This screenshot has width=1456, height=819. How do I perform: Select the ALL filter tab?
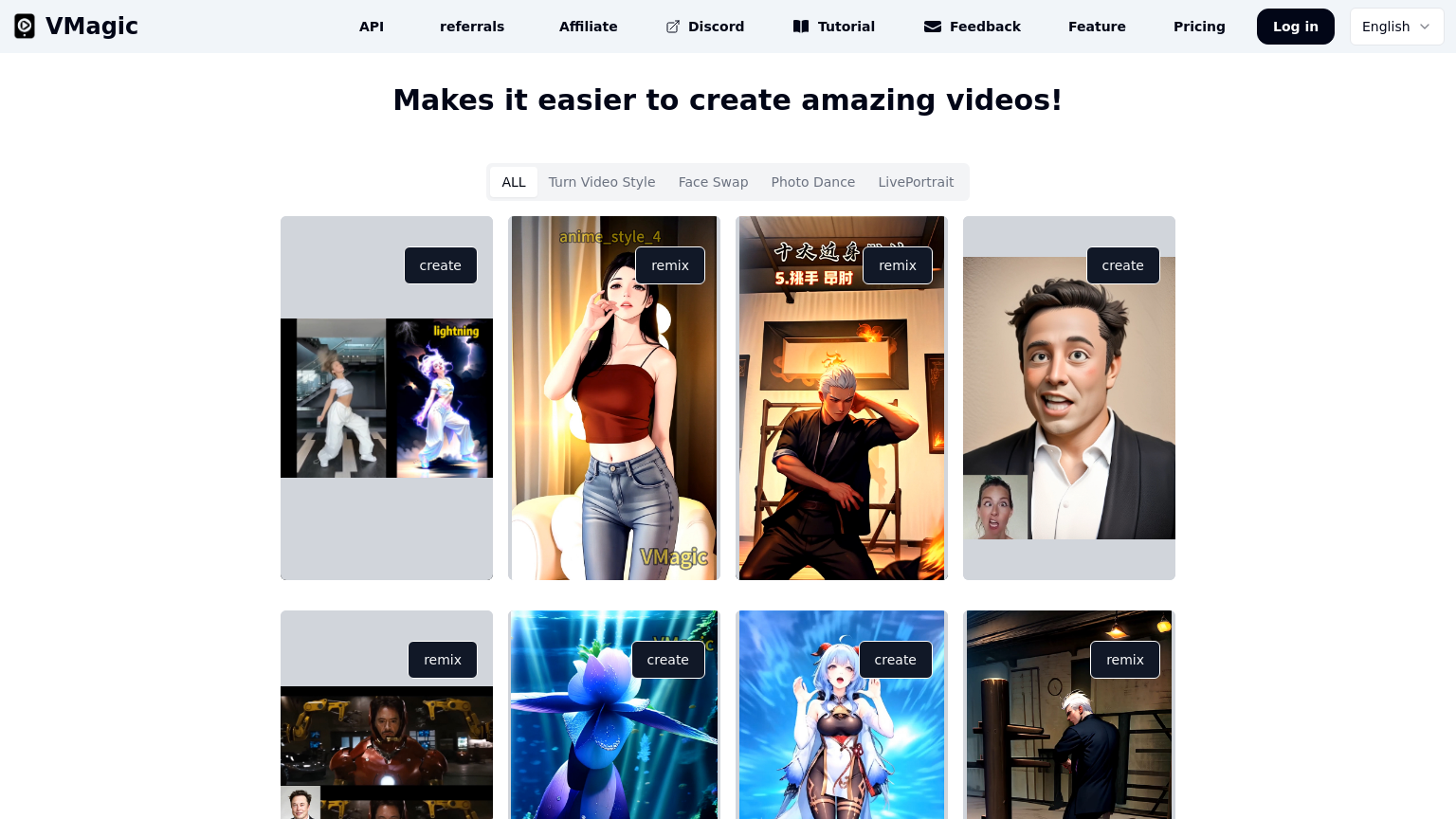514,182
